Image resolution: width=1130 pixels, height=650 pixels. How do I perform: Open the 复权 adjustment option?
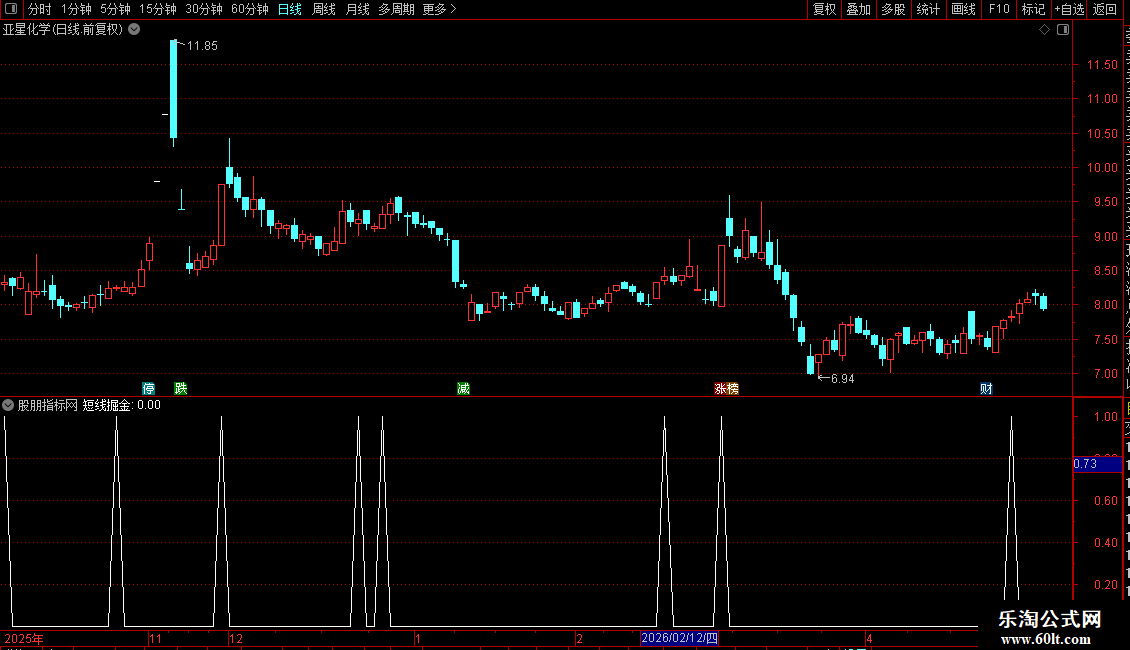click(x=824, y=9)
